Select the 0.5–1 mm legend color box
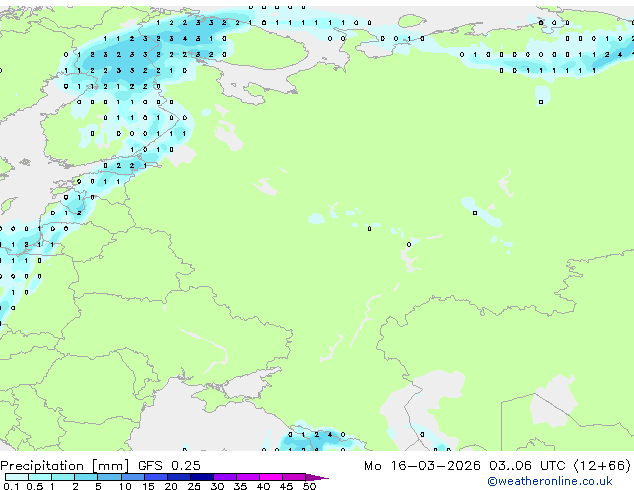 tap(40, 477)
